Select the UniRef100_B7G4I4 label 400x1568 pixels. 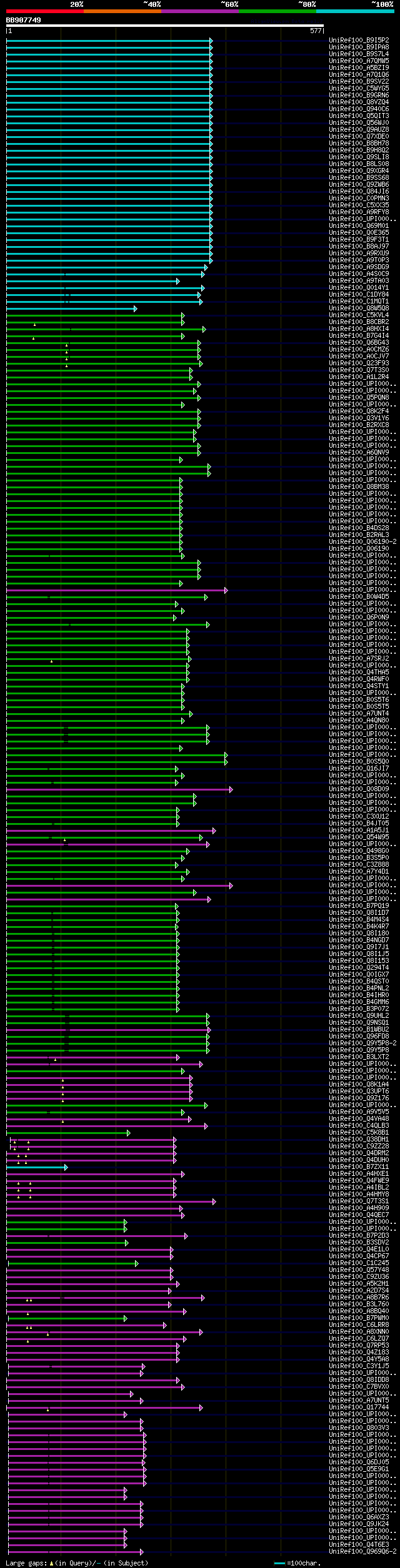(x=359, y=335)
